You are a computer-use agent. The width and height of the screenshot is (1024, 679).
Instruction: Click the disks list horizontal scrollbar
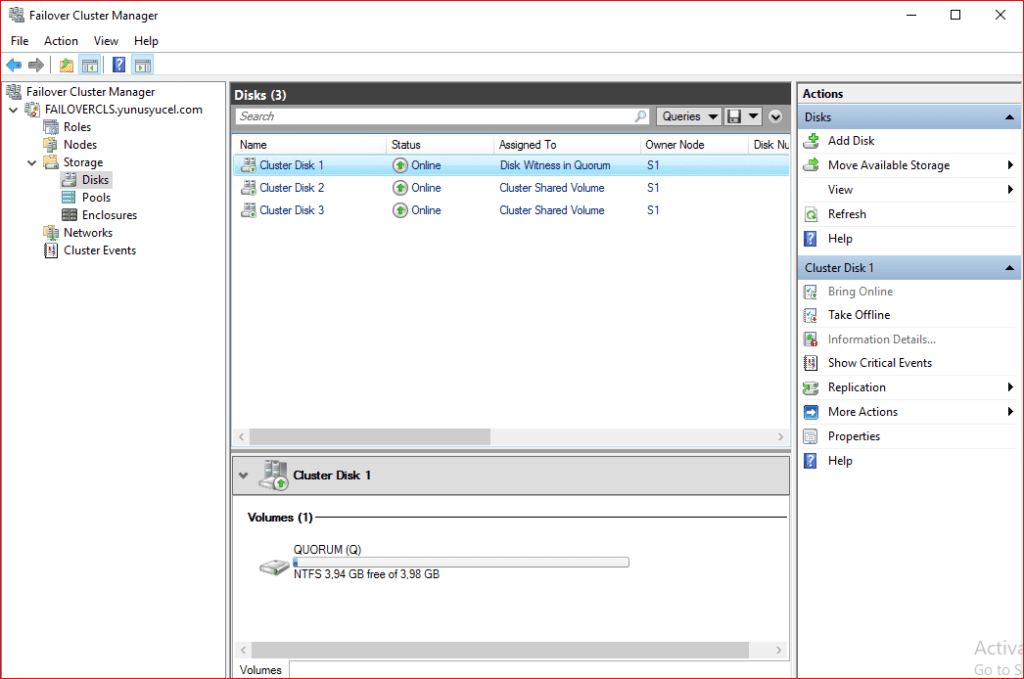tap(370, 437)
